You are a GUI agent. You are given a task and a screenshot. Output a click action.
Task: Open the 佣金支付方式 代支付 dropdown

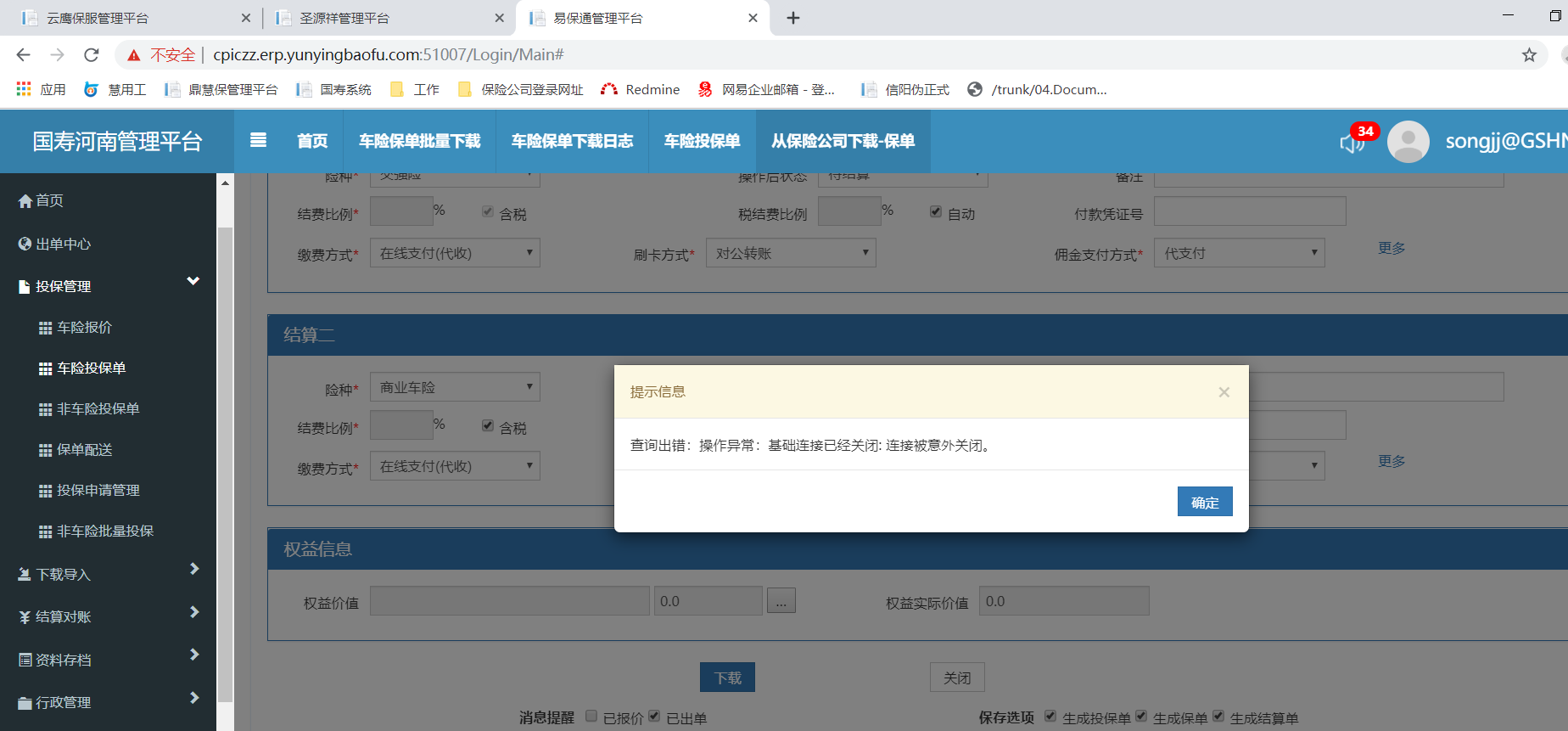1239,253
